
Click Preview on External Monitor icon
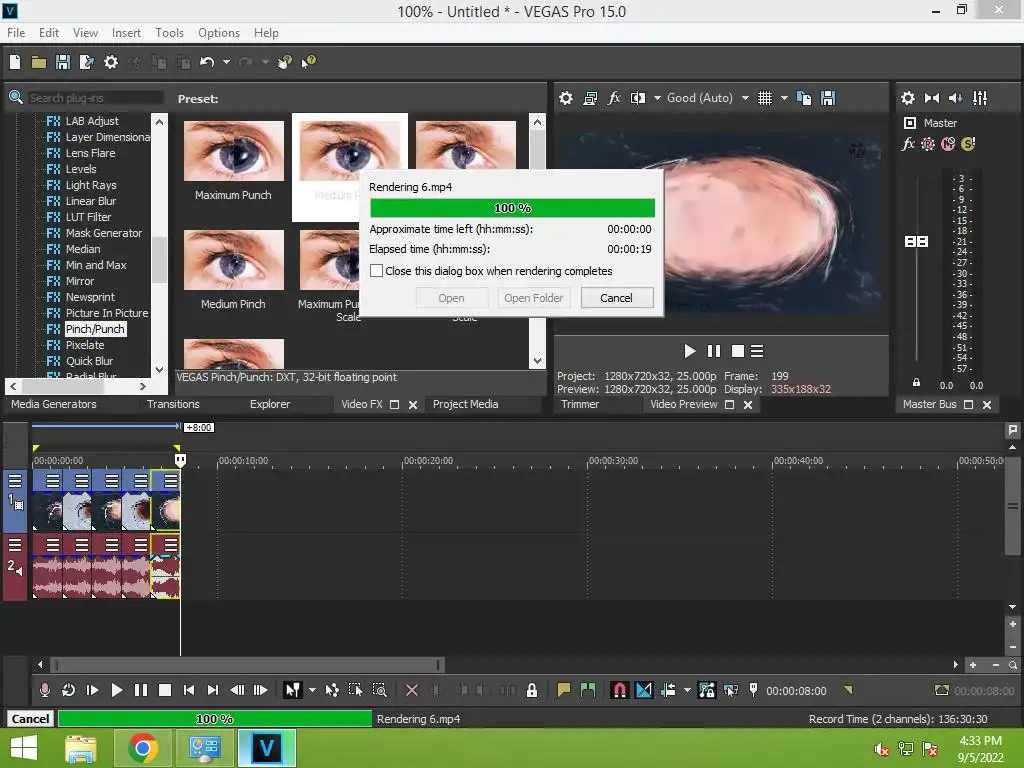pyautogui.click(x=590, y=98)
